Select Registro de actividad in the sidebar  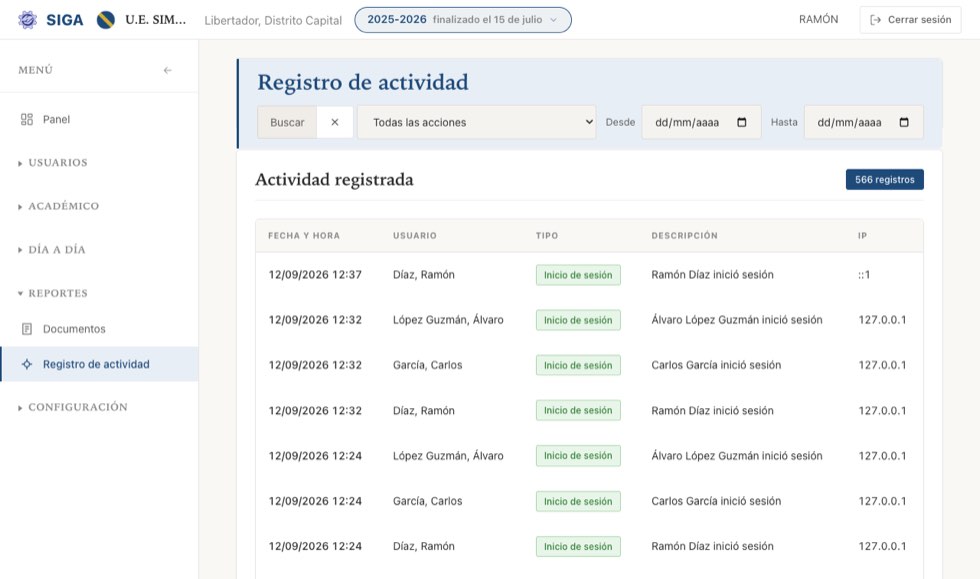(x=99, y=364)
